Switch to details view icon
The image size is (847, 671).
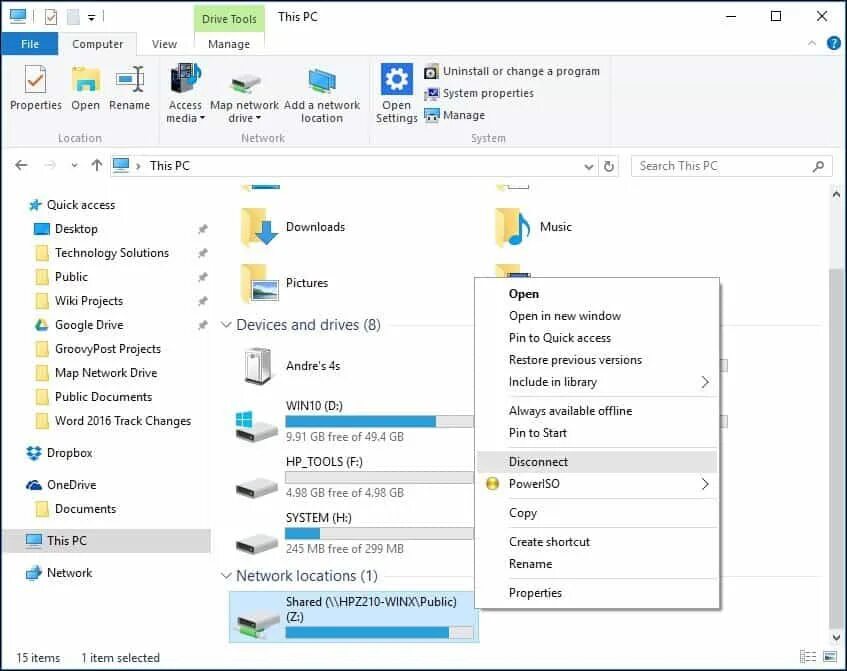[808, 656]
